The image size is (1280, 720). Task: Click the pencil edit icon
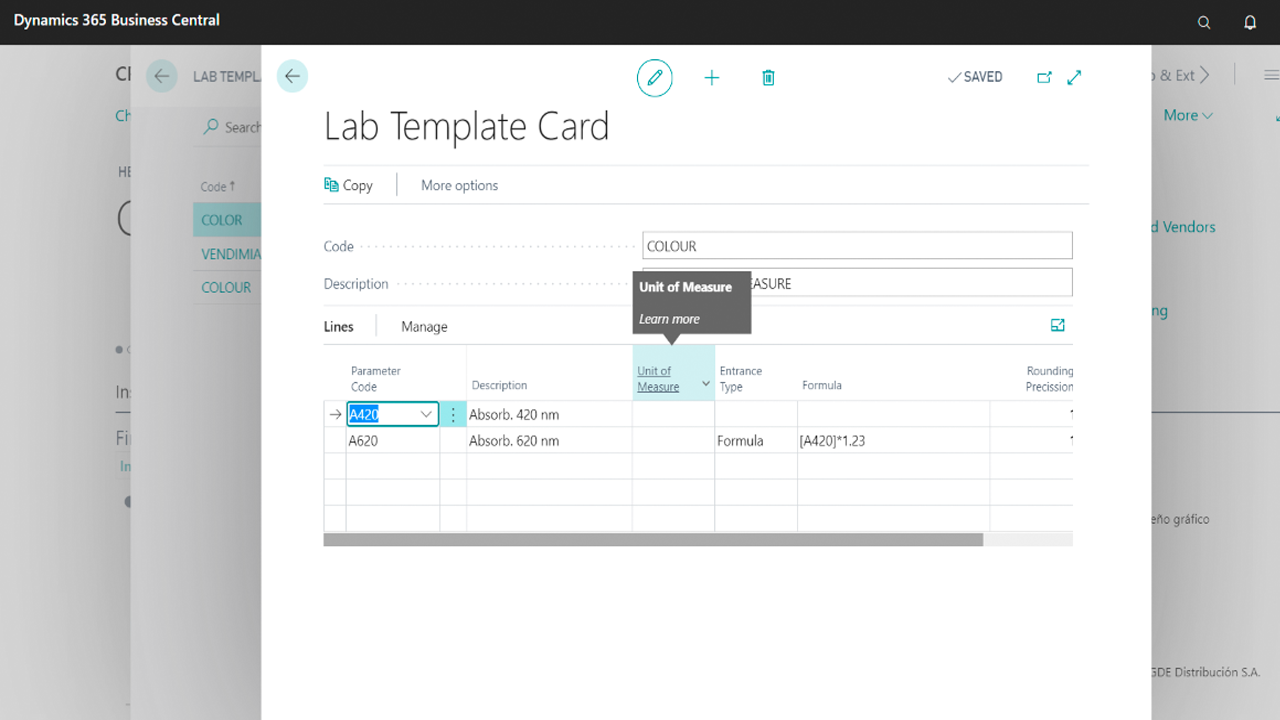[655, 77]
